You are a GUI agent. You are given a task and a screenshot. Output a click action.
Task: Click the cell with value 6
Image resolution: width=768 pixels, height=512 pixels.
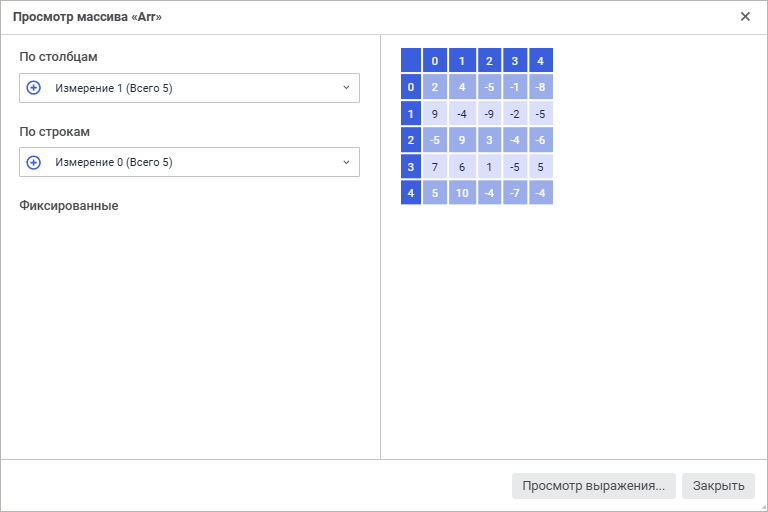pyautogui.click(x=462, y=166)
